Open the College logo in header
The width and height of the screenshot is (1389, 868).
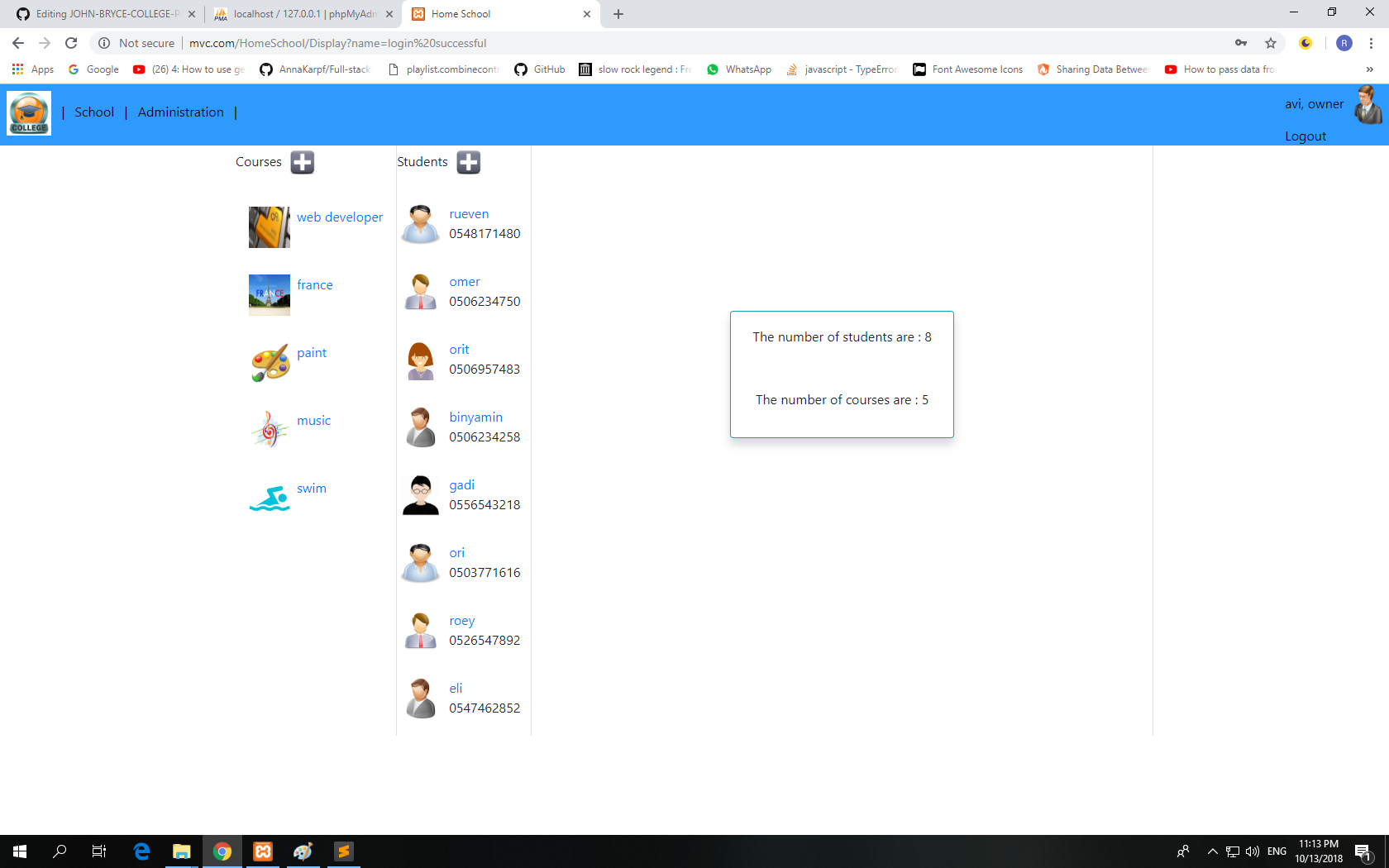29,113
